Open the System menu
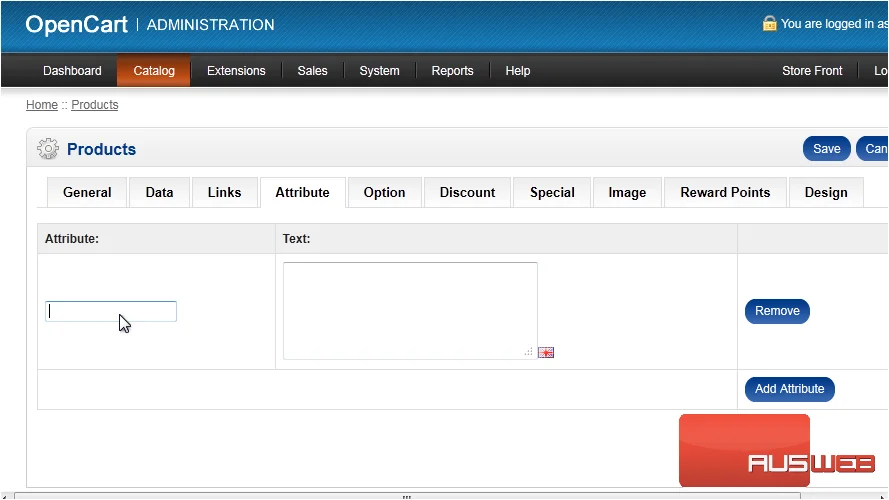The height and width of the screenshot is (500, 889). 379,71
